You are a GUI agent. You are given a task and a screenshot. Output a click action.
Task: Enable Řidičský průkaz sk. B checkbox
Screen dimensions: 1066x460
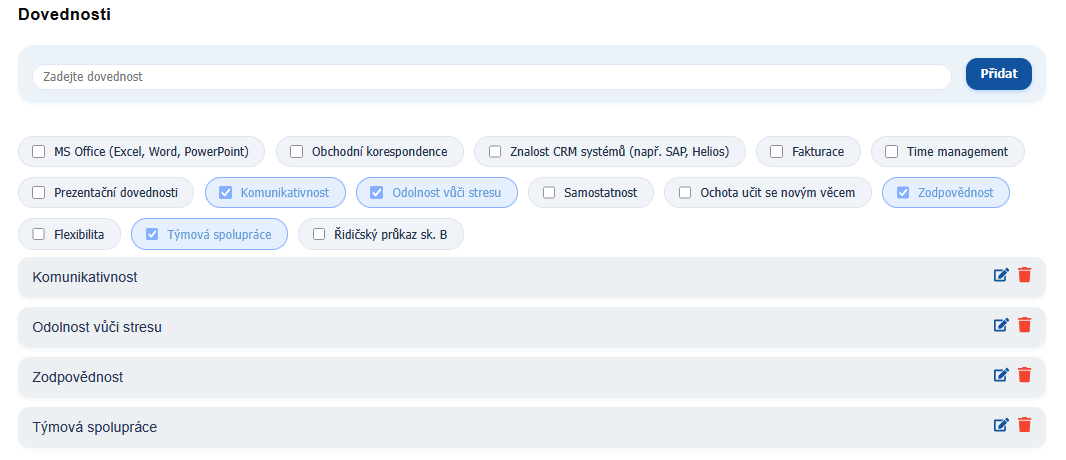[x=319, y=234]
